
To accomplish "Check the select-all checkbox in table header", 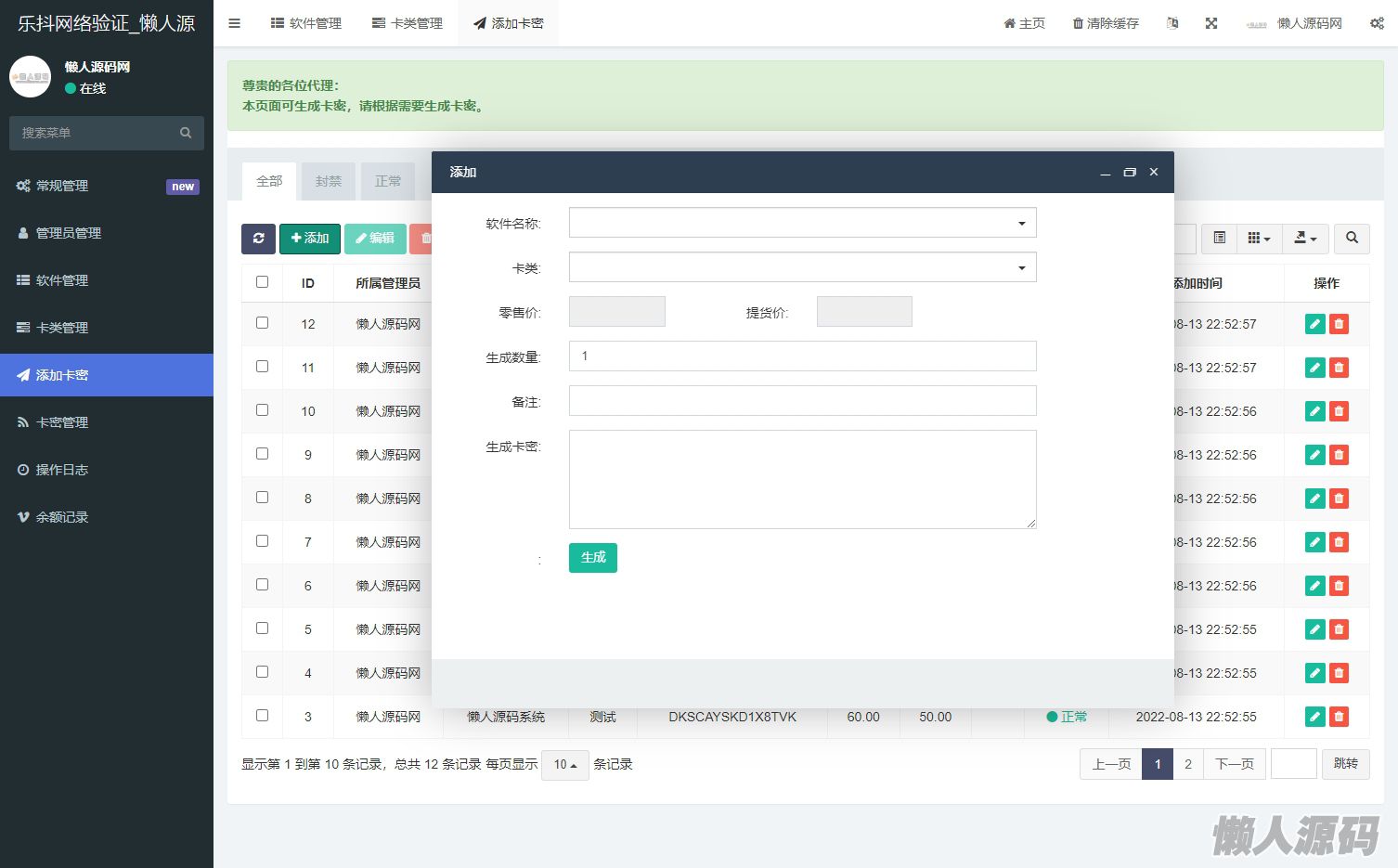I will pos(262,282).
